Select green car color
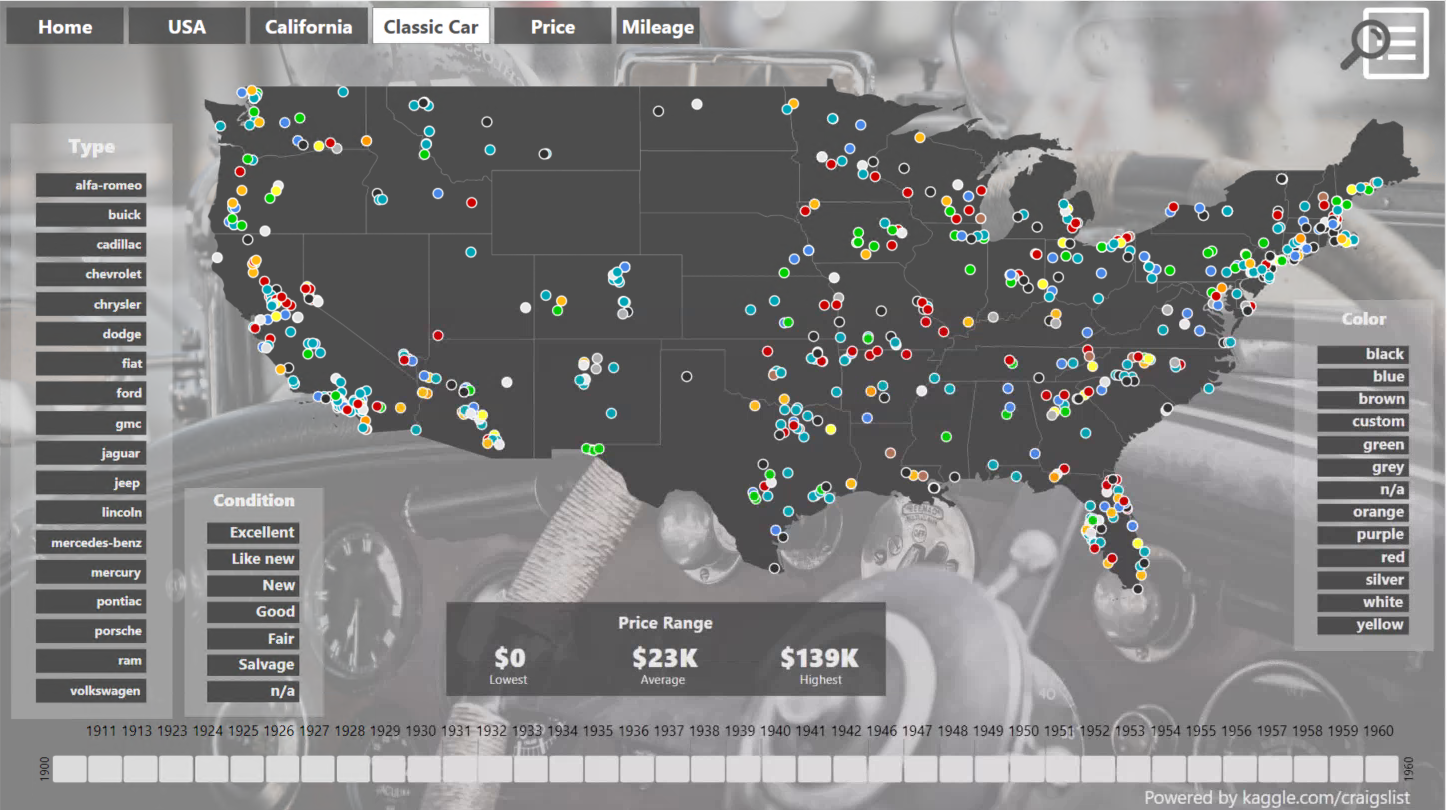Viewport: 1447px width, 810px height. (x=1363, y=445)
